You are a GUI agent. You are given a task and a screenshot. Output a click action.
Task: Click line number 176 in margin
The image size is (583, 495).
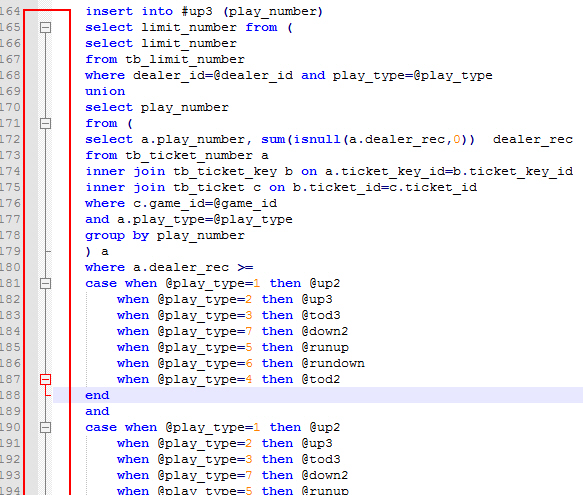(x=10, y=203)
